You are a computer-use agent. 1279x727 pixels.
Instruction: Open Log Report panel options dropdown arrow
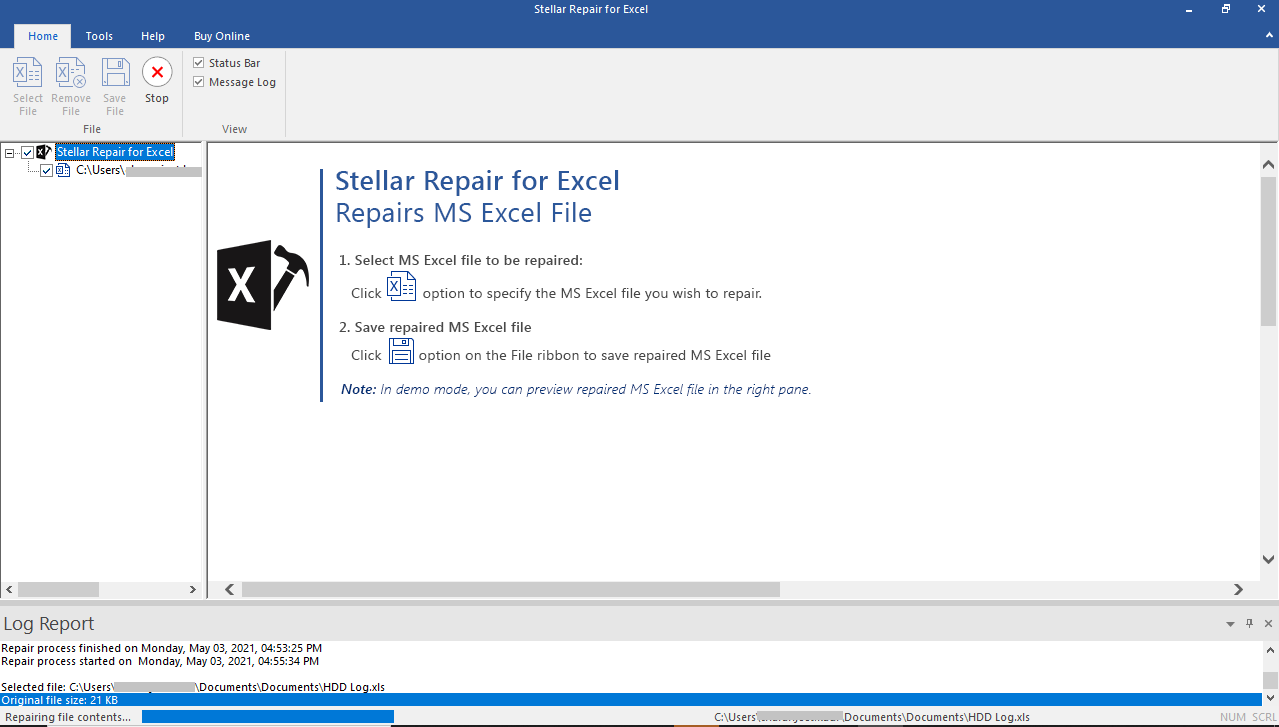click(x=1230, y=624)
